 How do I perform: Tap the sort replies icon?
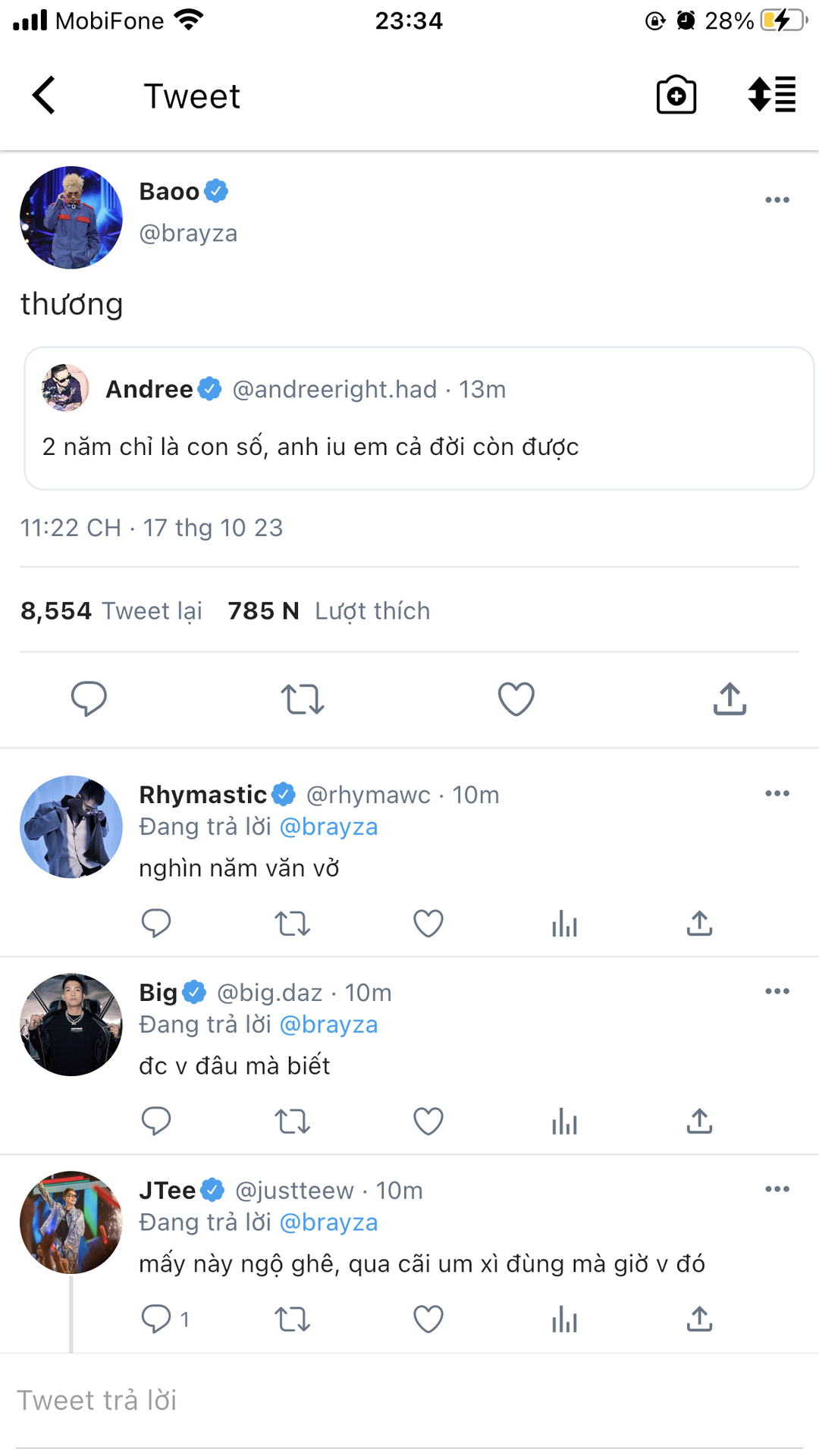[772, 96]
